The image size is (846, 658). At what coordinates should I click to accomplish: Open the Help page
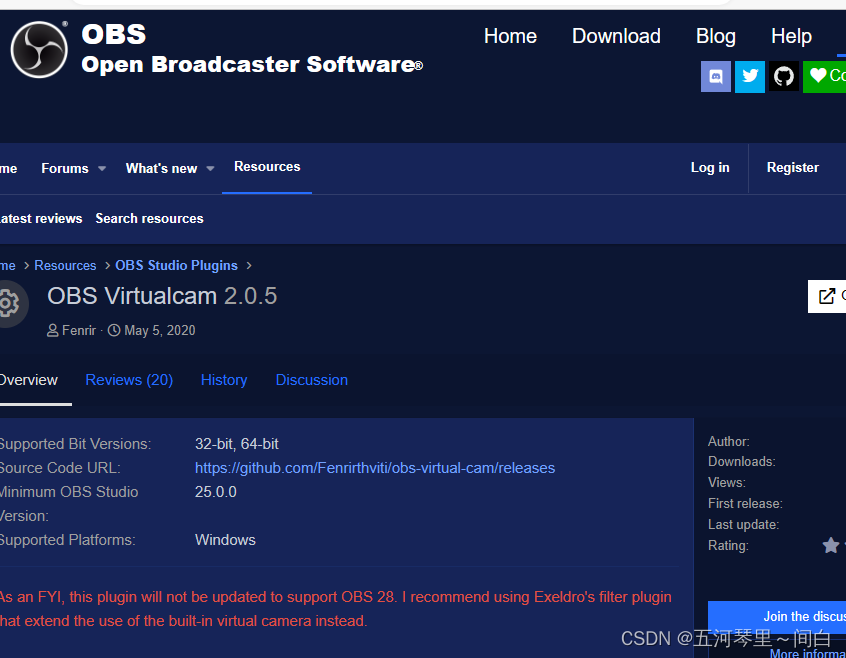tap(791, 36)
